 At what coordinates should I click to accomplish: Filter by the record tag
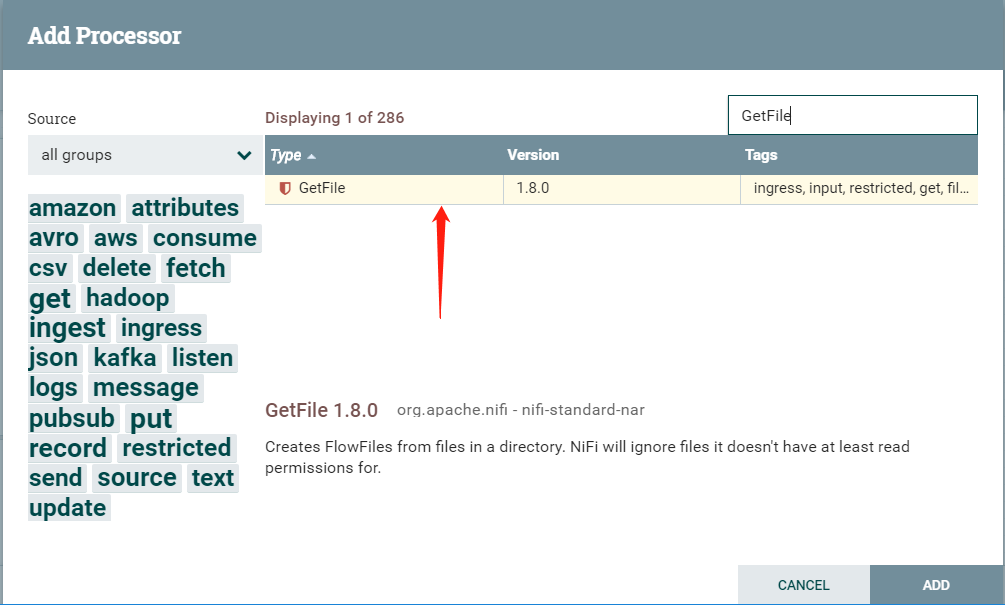[x=68, y=448]
